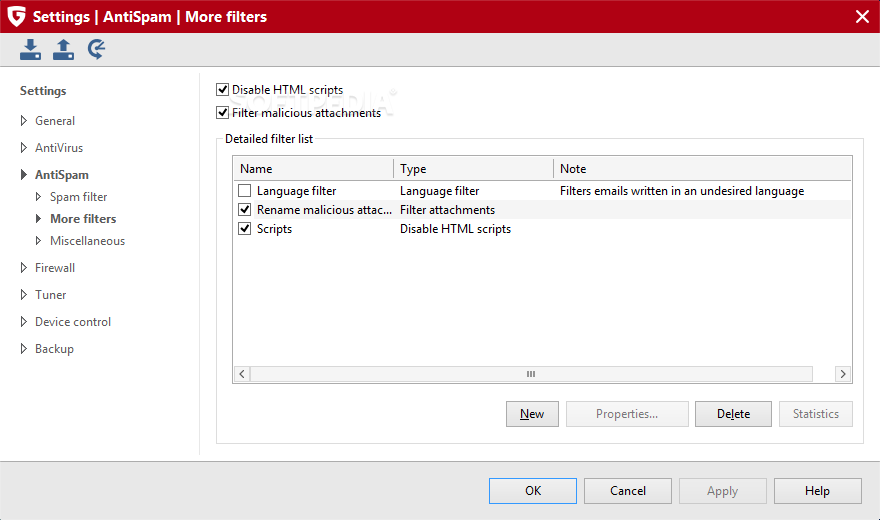Click the Apply button

coord(722,491)
